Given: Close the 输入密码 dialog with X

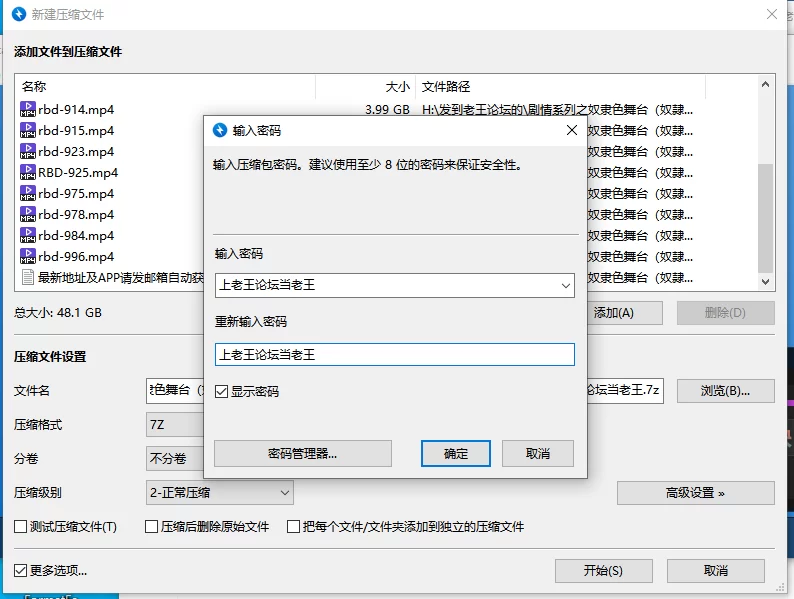Looking at the screenshot, I should [572, 130].
